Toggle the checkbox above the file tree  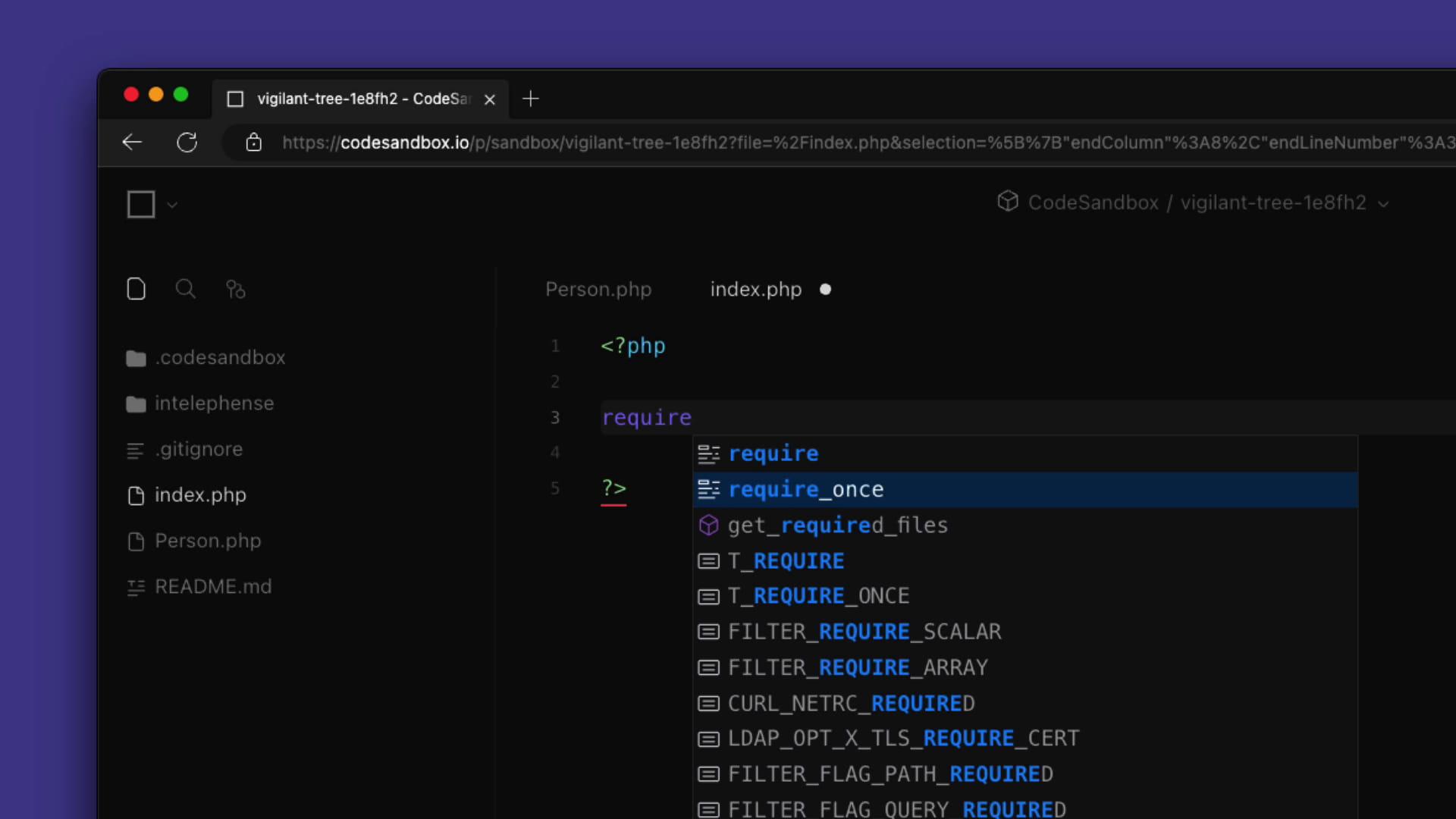140,204
